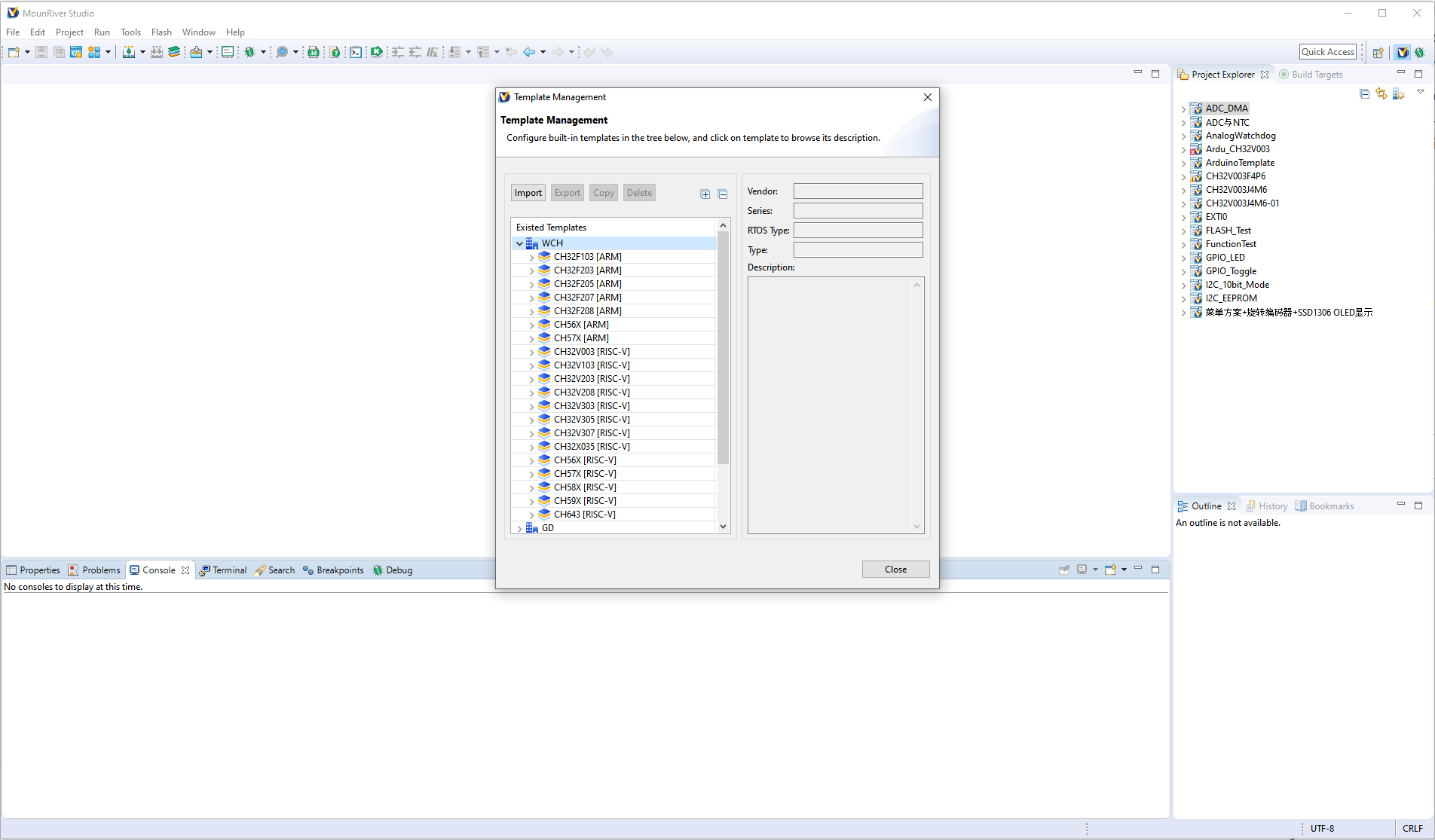
Task: Click the four-tiles toolbar icon
Action: click(x=94, y=52)
